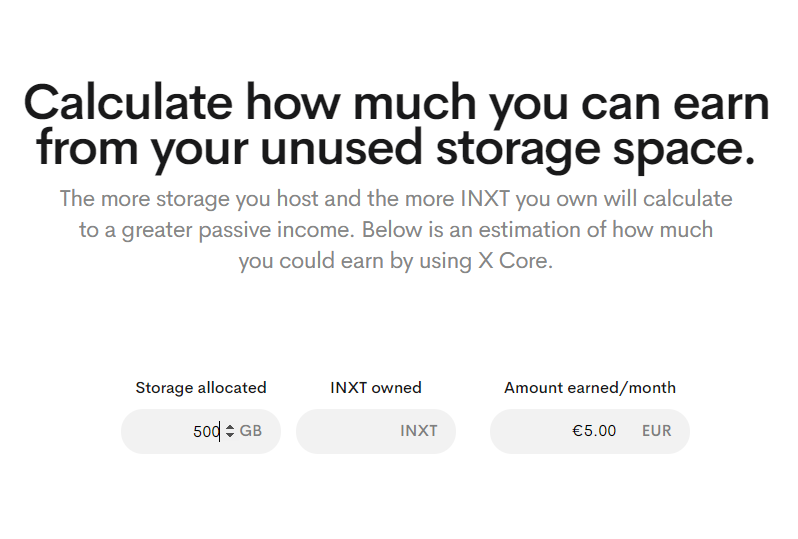Click the 'Amount earned/month' label

(x=590, y=388)
